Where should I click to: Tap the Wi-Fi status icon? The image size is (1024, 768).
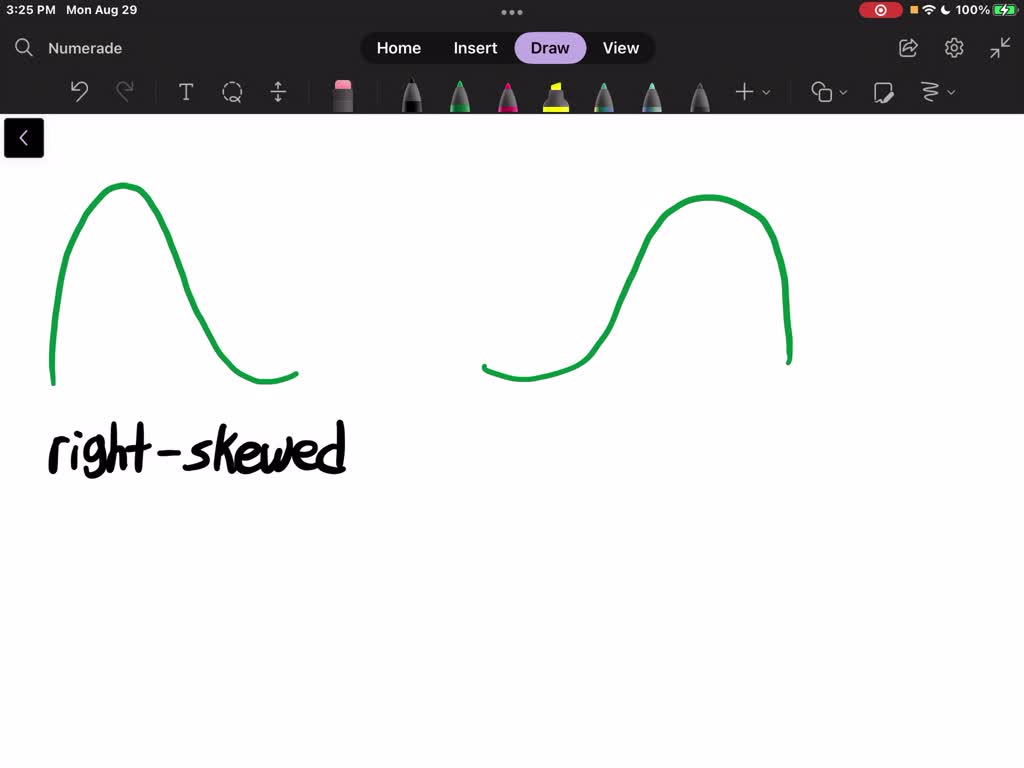pyautogui.click(x=929, y=10)
